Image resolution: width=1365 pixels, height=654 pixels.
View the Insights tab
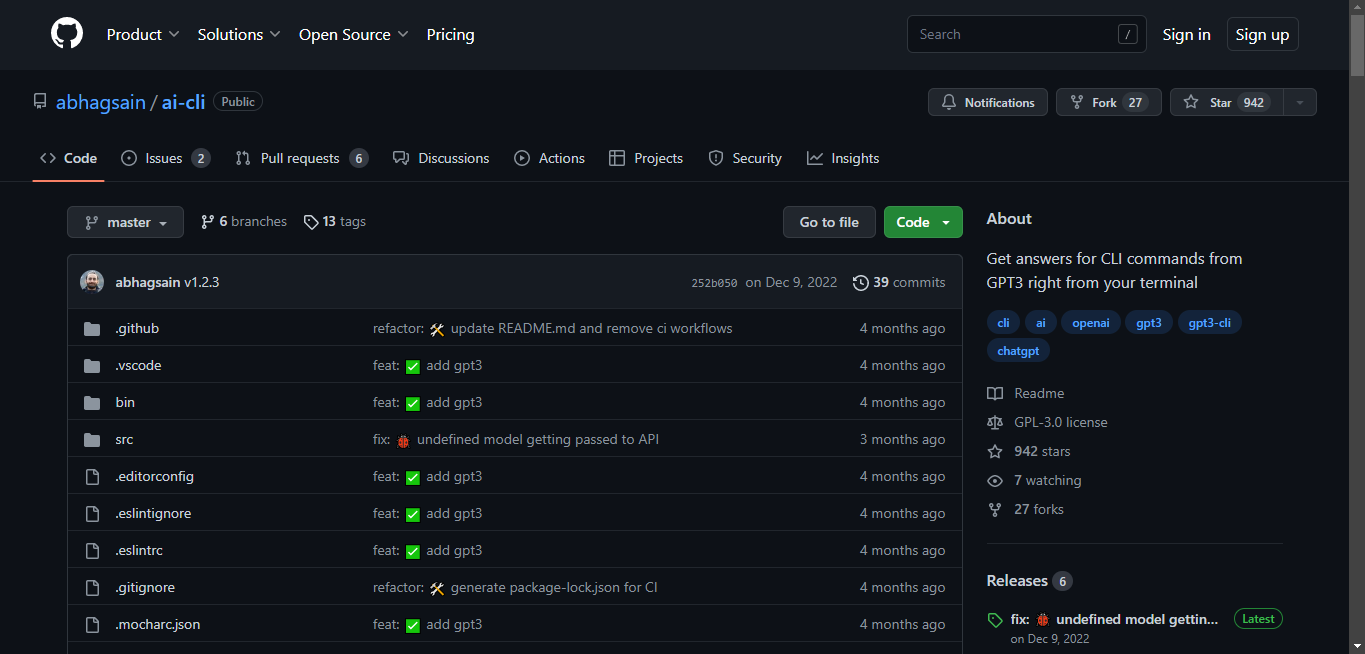[843, 158]
